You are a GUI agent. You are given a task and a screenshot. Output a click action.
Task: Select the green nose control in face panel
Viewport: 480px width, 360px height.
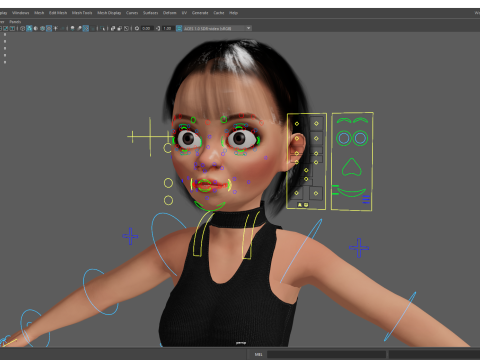351,167
